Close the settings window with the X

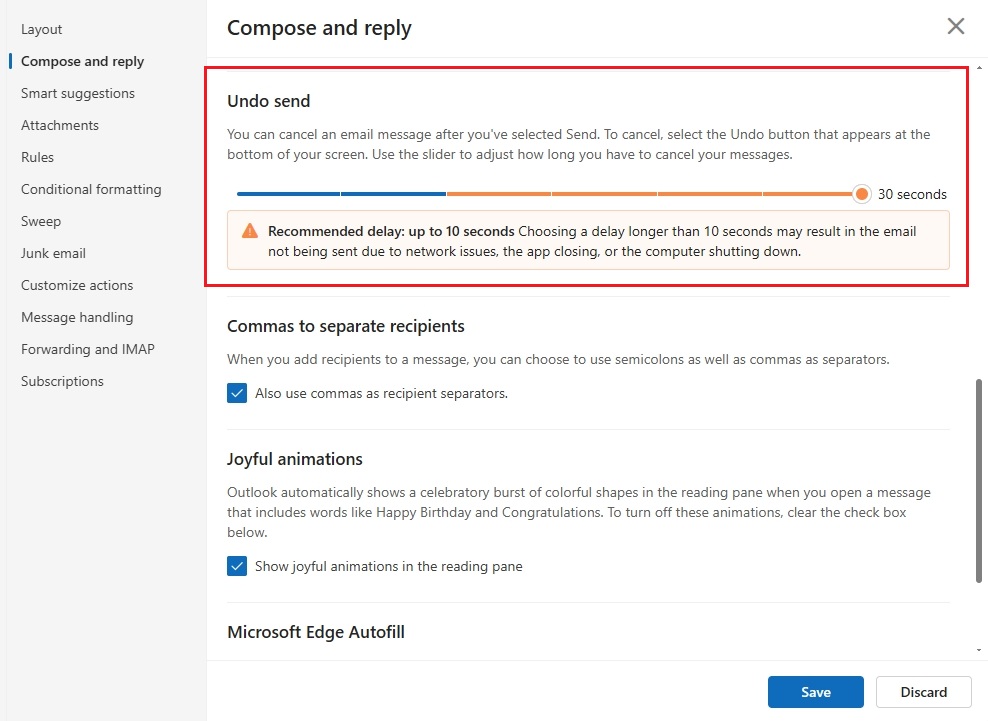pos(955,27)
